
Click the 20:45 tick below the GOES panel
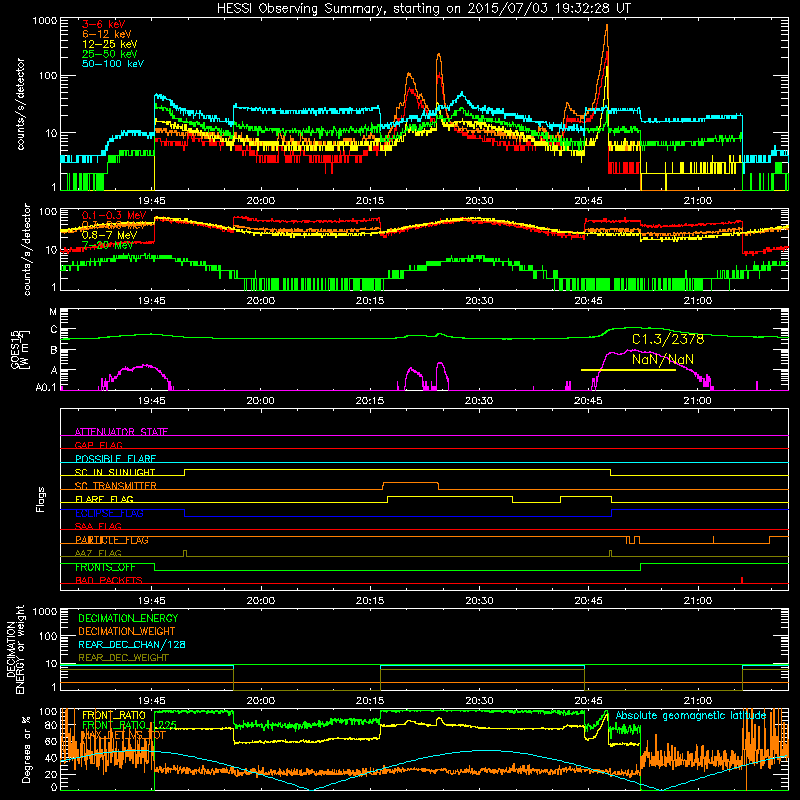tap(588, 401)
